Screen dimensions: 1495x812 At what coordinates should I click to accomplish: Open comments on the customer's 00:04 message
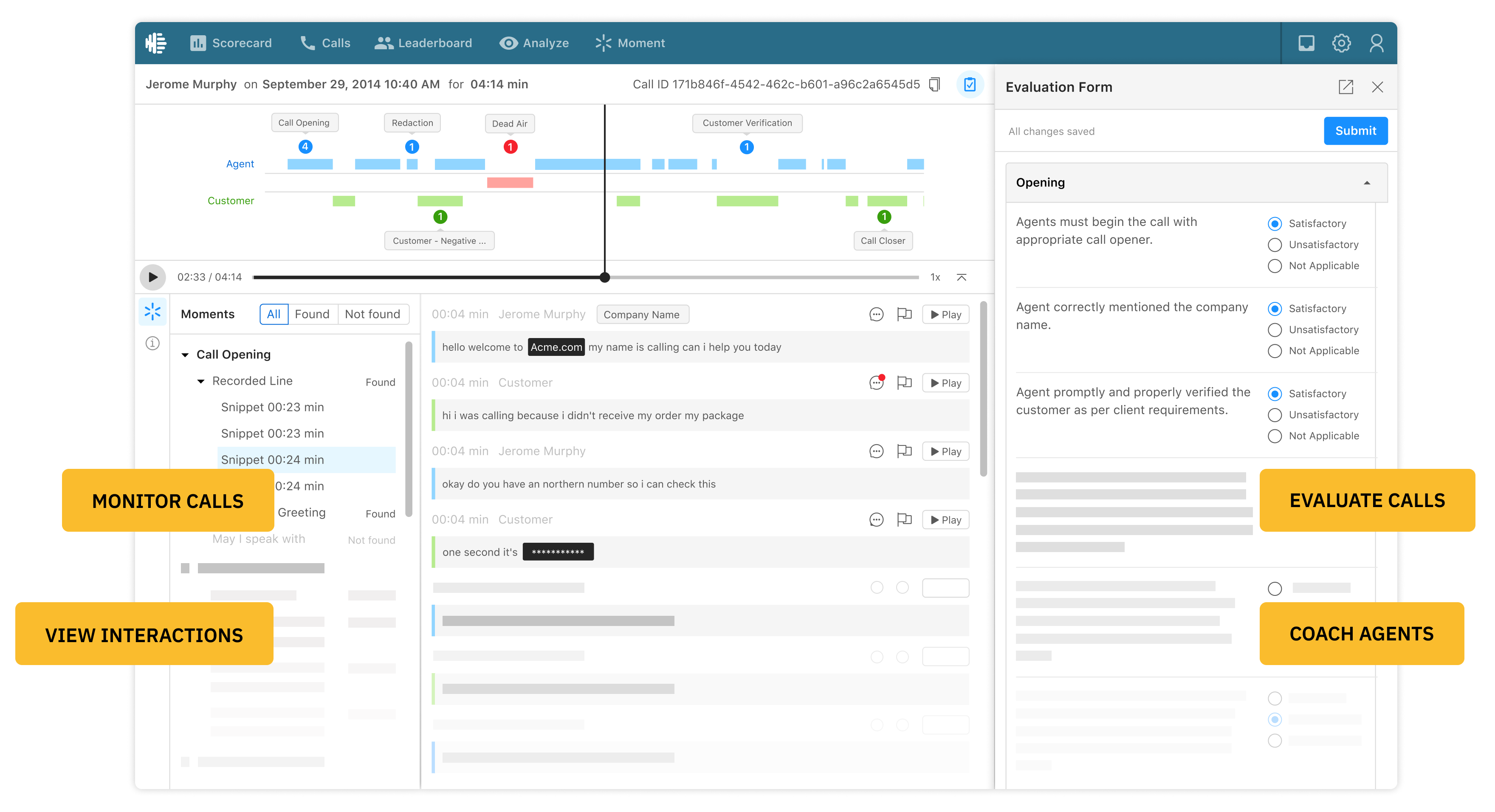(876, 383)
